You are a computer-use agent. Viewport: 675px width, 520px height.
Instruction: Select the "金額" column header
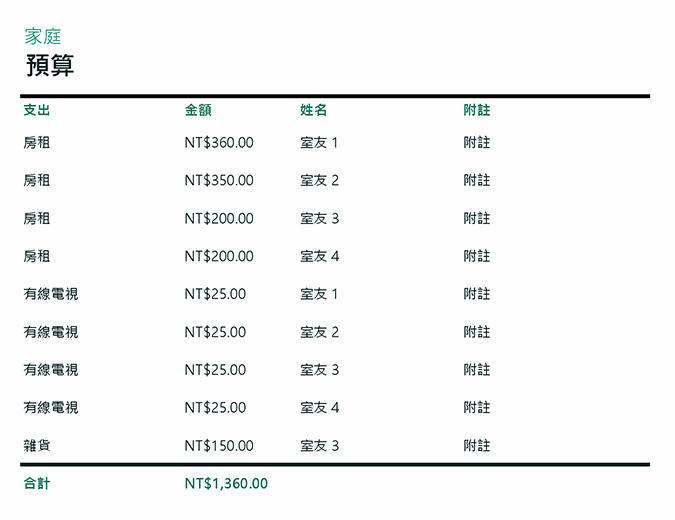click(x=198, y=110)
